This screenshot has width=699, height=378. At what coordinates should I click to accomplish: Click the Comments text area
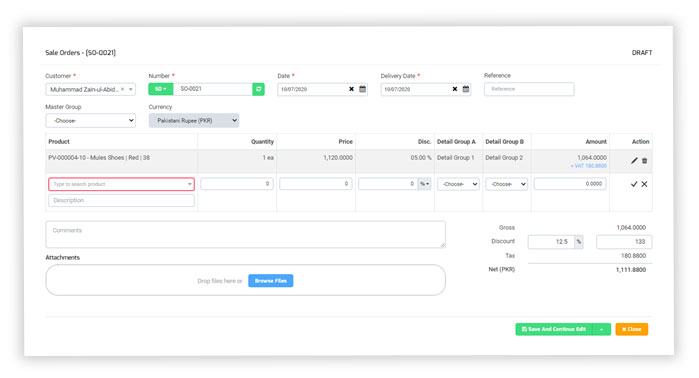[x=245, y=234]
